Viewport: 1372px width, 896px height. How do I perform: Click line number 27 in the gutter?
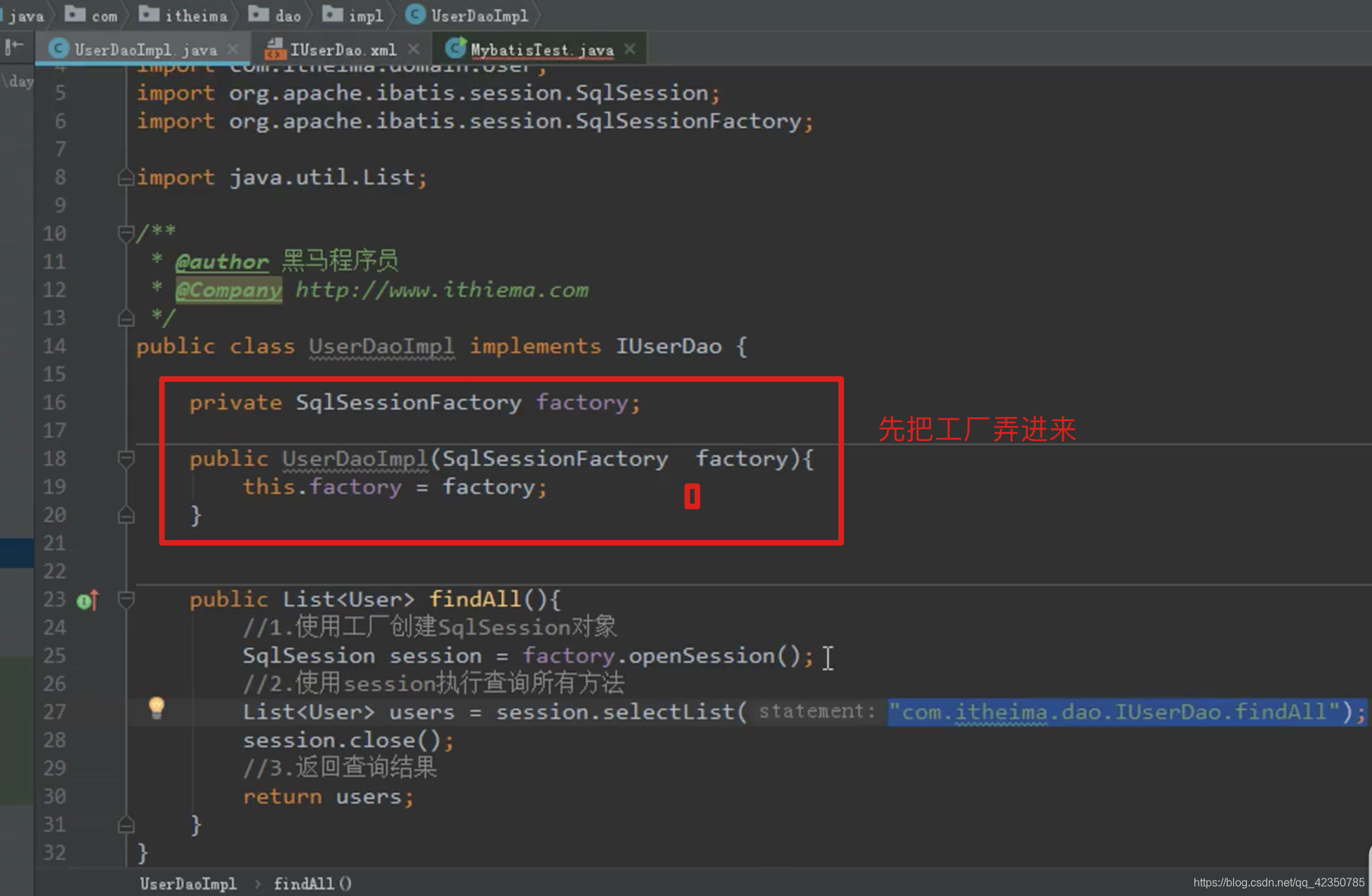pyautogui.click(x=55, y=712)
